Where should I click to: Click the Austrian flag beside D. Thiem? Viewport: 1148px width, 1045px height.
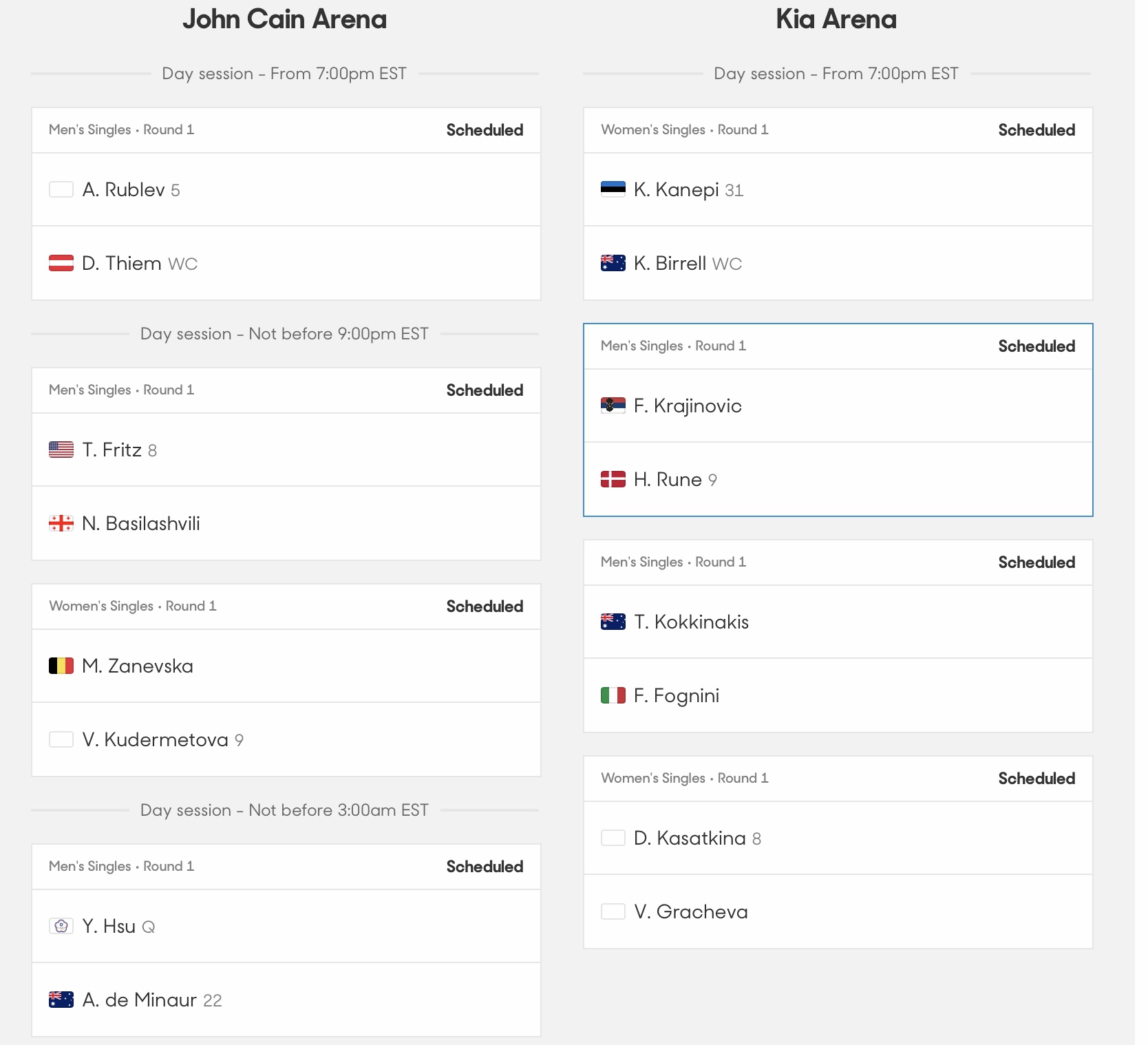click(61, 263)
